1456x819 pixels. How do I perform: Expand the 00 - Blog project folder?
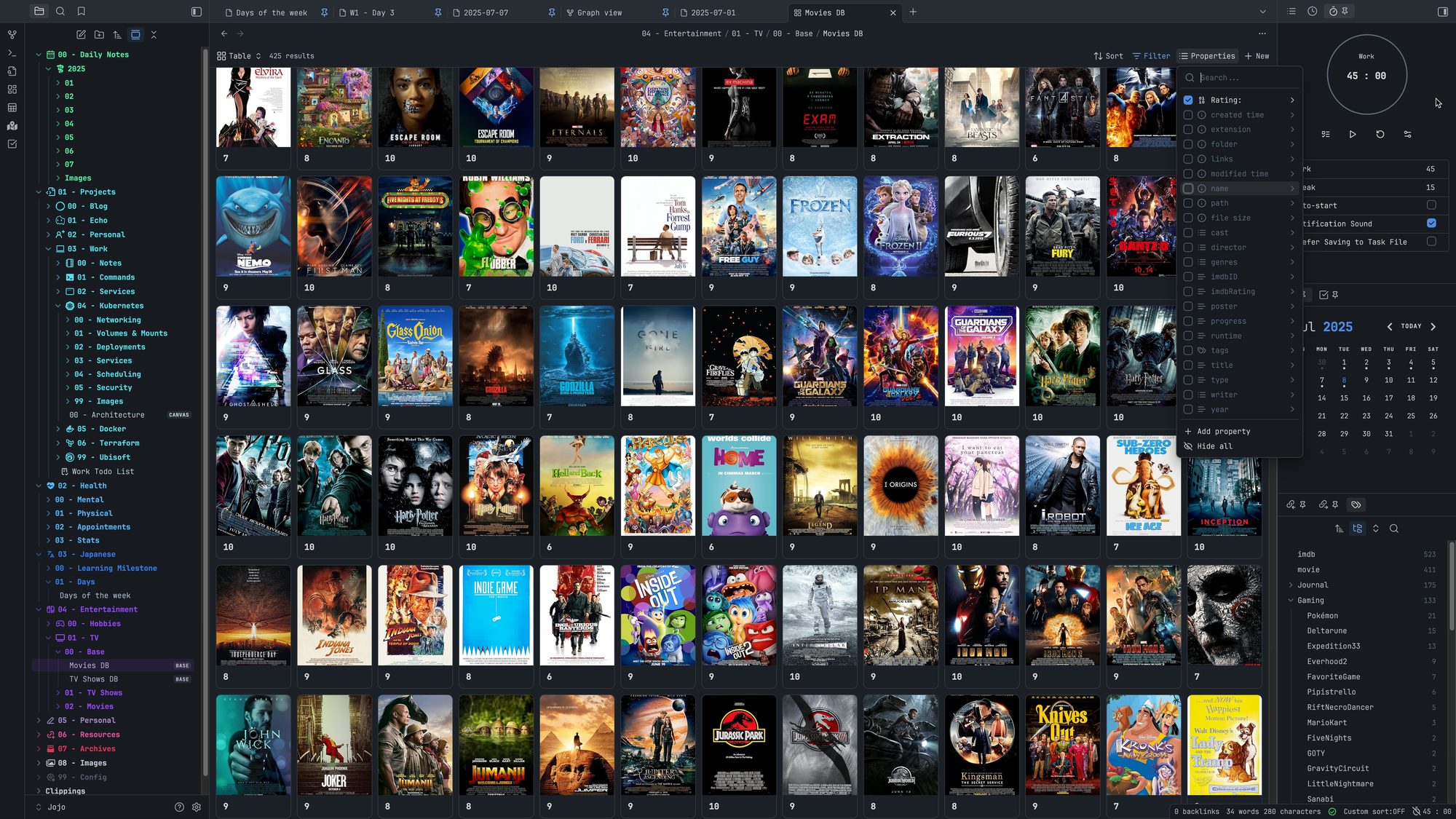coord(49,206)
